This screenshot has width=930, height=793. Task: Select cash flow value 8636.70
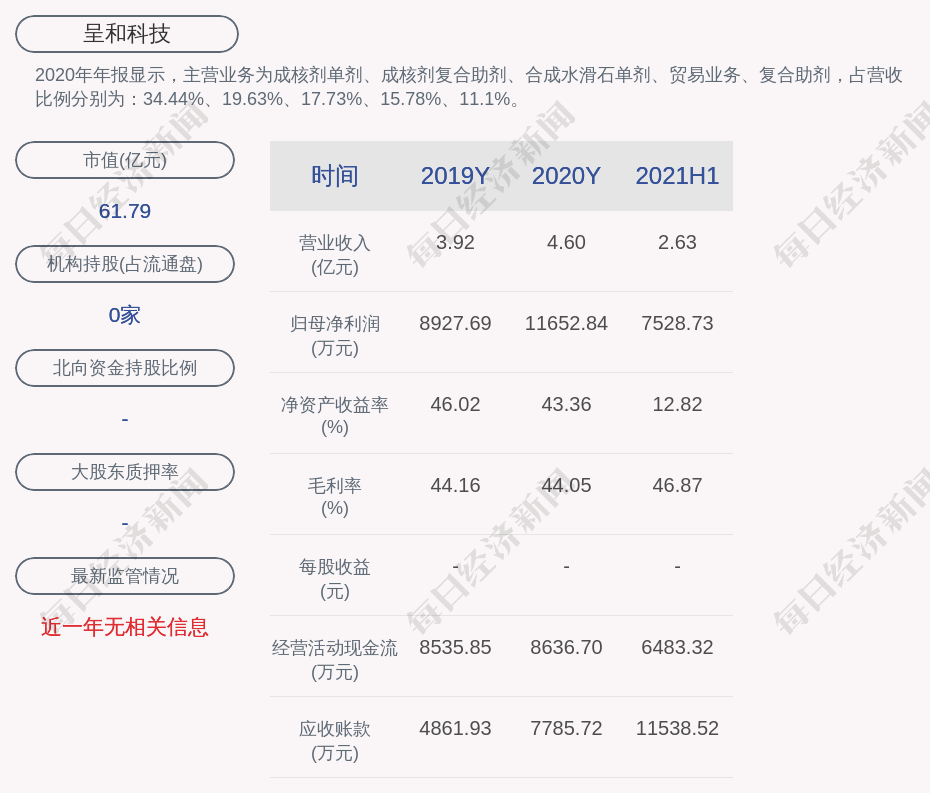pos(566,647)
